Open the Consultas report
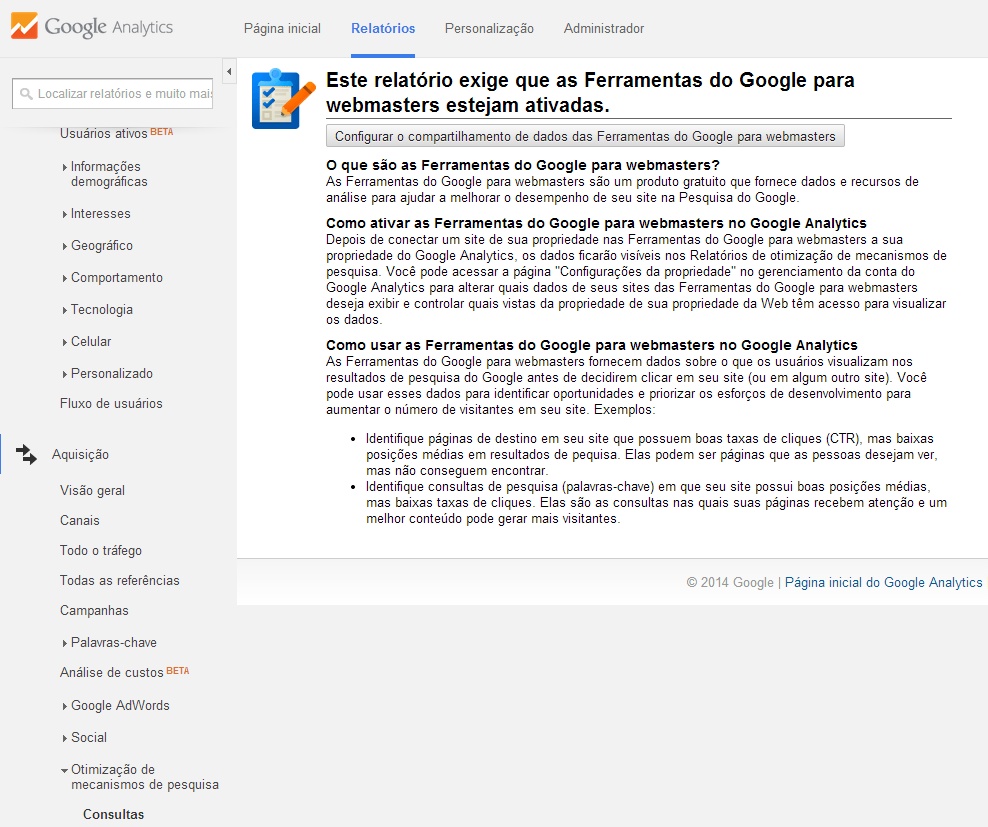The height and width of the screenshot is (827, 988). click(x=113, y=814)
